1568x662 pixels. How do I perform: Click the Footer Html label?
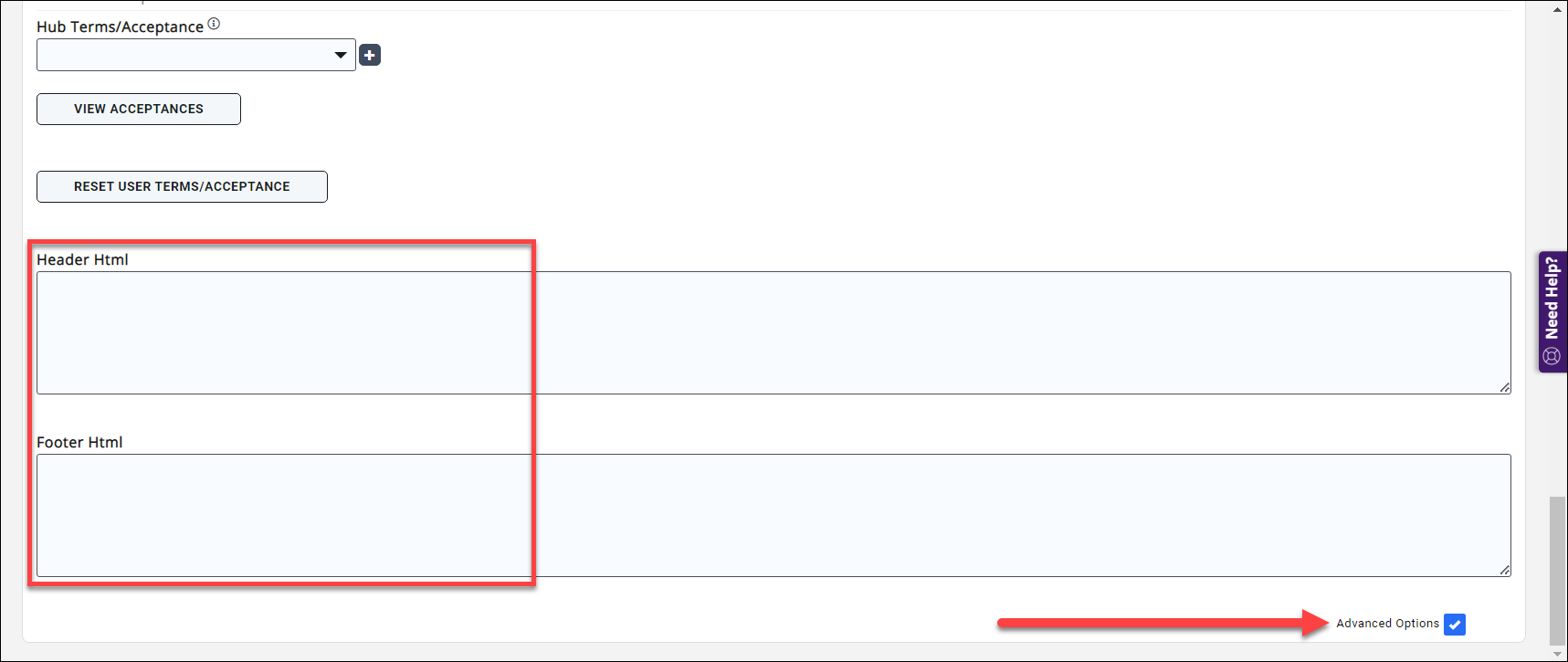pyautogui.click(x=79, y=442)
